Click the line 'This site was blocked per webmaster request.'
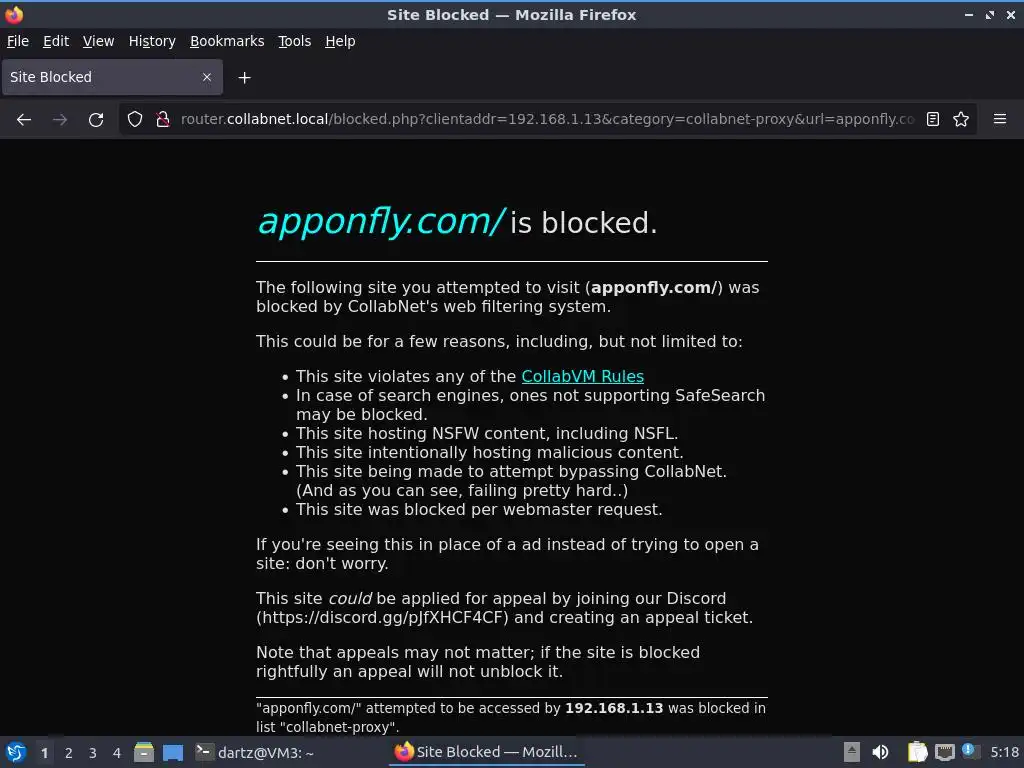 (479, 510)
